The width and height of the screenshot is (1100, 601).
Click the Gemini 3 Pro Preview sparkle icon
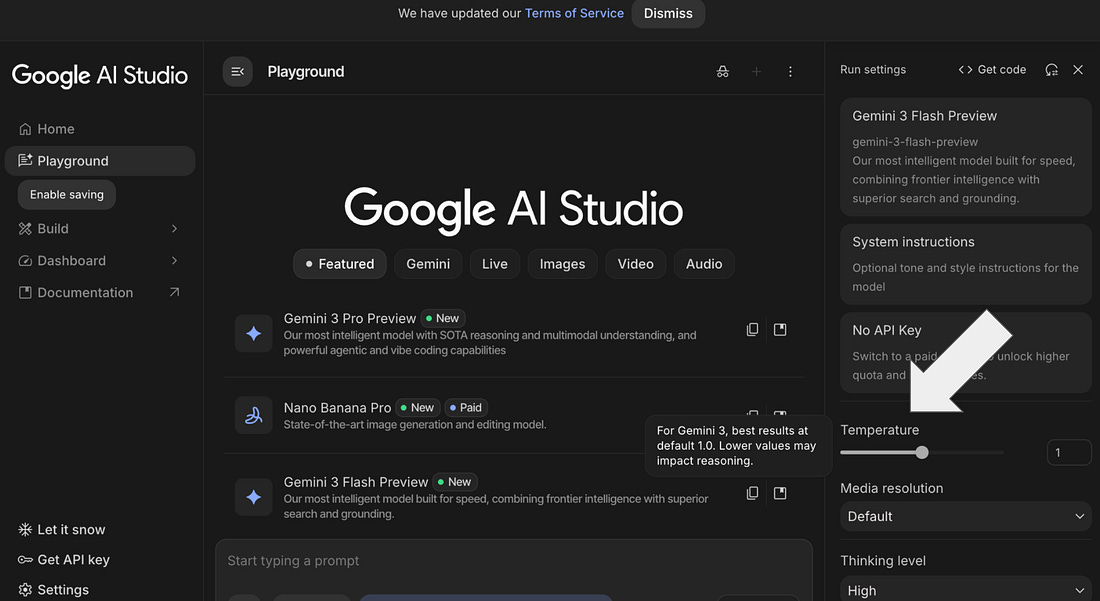[x=254, y=333]
